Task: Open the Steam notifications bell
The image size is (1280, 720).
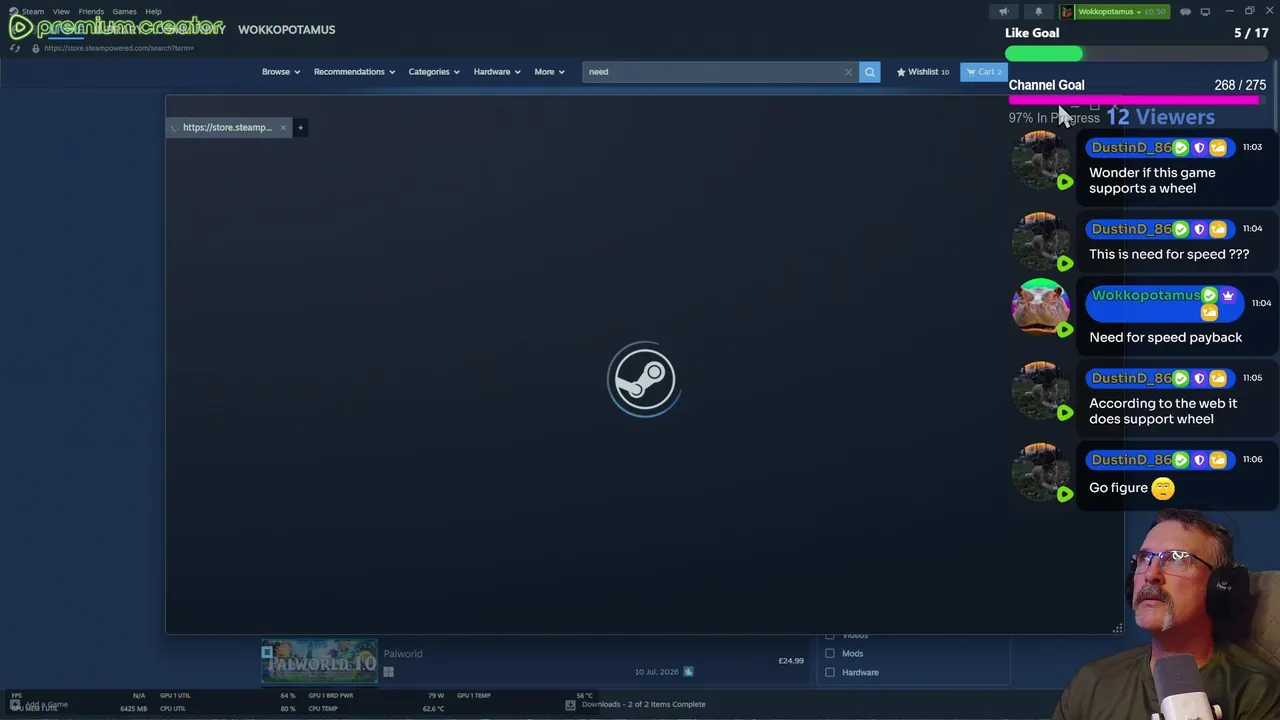Action: 1038,12
